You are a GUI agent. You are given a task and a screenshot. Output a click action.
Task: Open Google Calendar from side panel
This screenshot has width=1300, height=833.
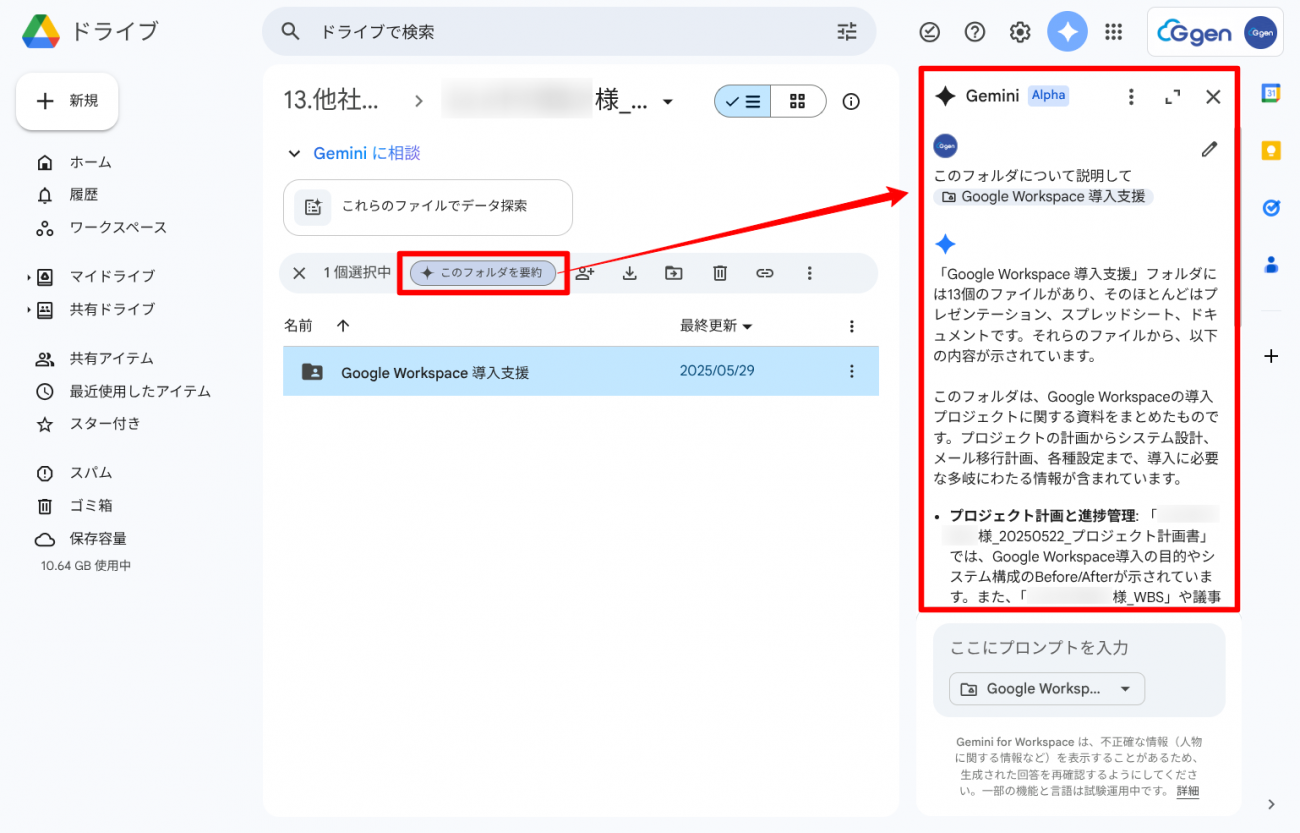coord(1271,94)
